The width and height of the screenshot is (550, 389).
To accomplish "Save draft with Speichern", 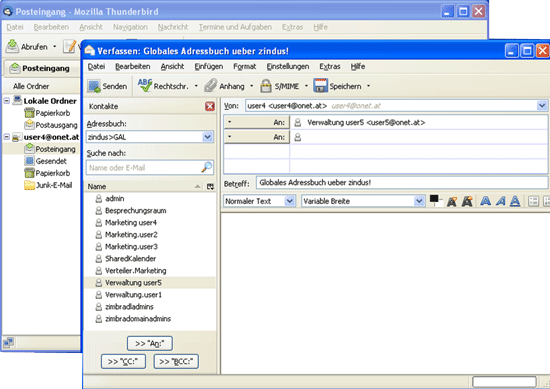I will click(x=337, y=86).
